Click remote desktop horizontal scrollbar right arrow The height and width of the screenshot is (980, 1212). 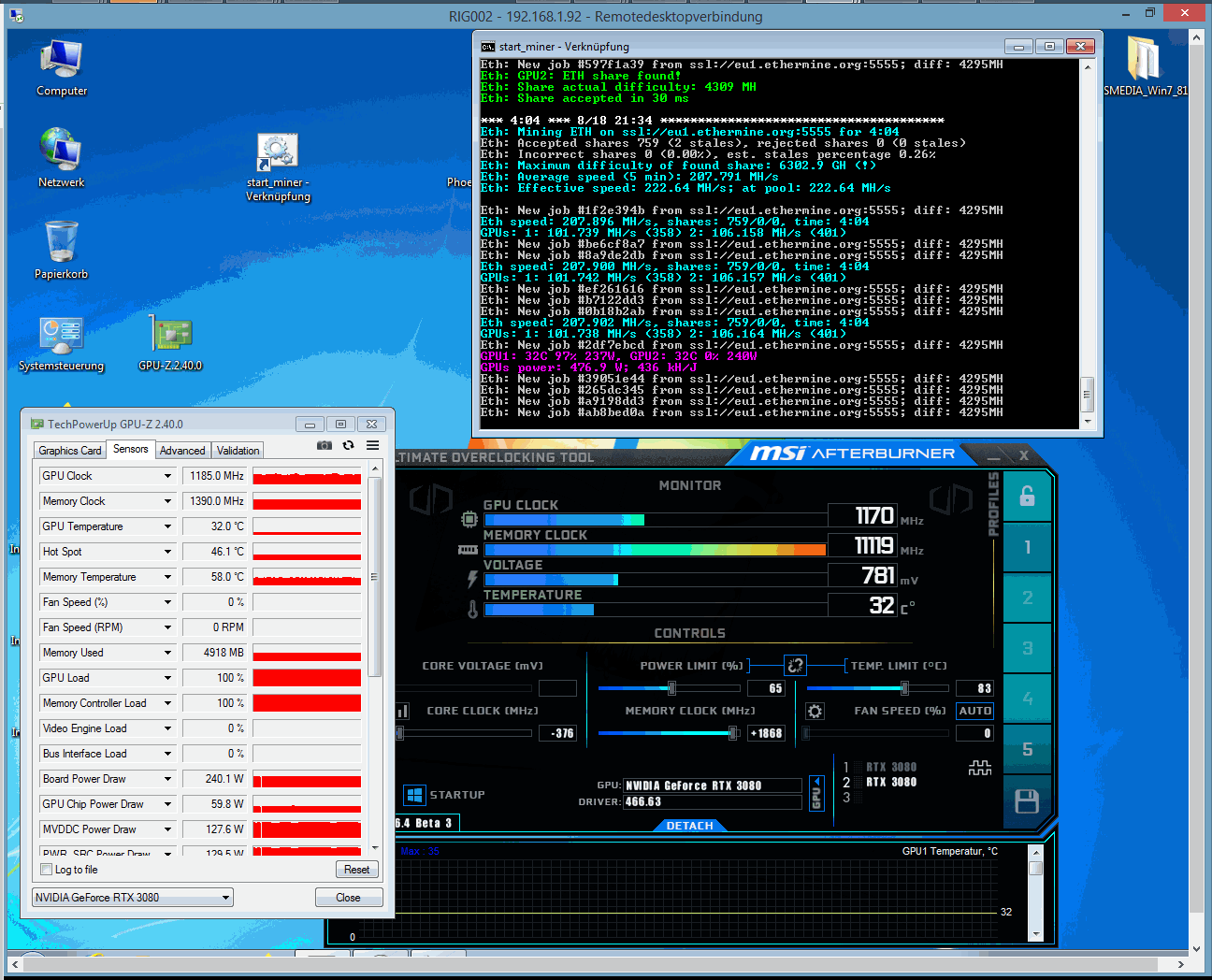coord(1181,964)
